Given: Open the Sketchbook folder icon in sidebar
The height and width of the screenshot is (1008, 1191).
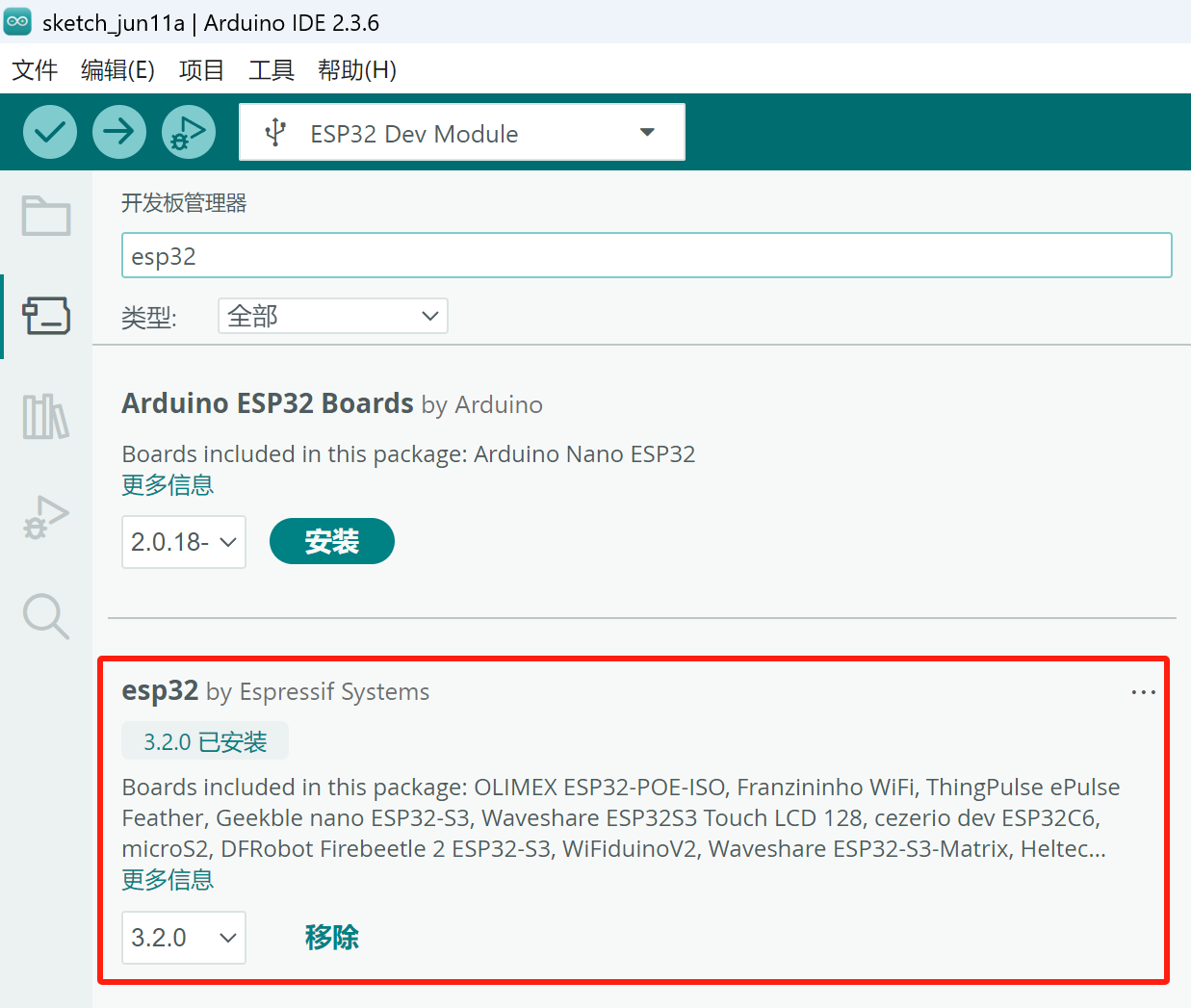Looking at the screenshot, I should click(x=46, y=216).
